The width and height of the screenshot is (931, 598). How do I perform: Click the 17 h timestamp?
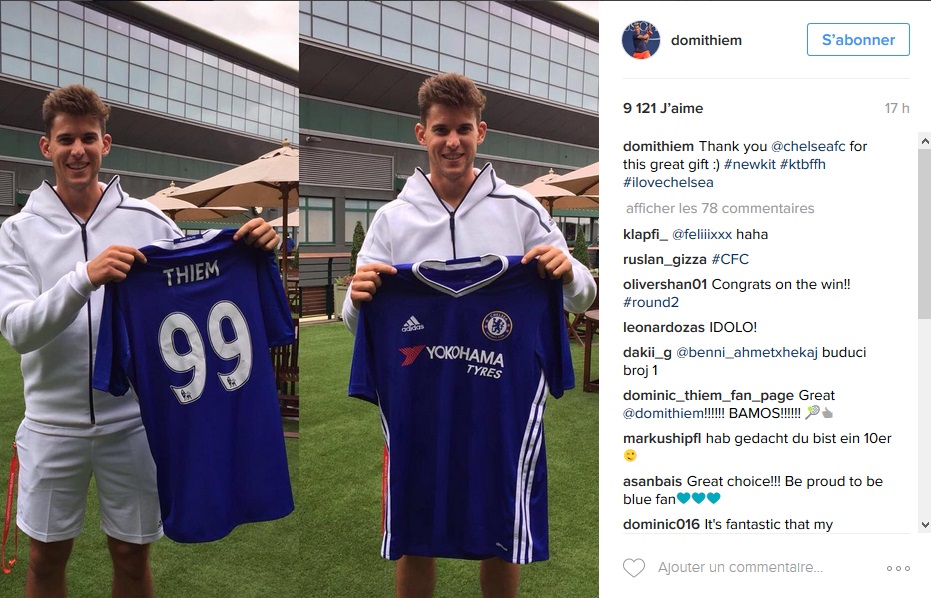[x=897, y=108]
